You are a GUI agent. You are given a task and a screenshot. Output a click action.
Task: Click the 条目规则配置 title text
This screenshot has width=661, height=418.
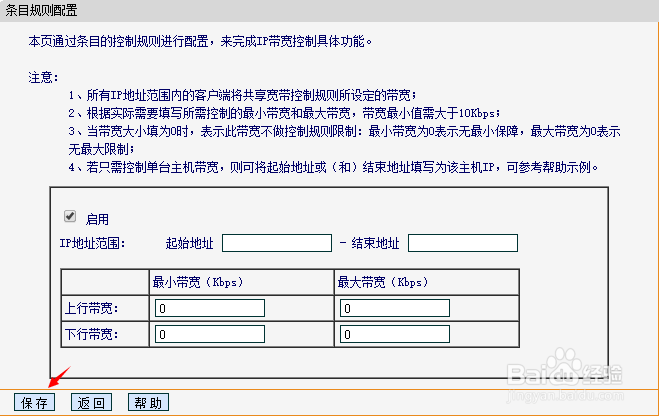click(x=41, y=10)
